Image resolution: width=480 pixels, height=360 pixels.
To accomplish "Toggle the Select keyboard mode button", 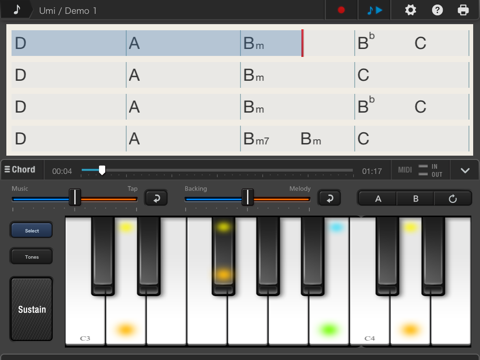I will click(x=32, y=231).
